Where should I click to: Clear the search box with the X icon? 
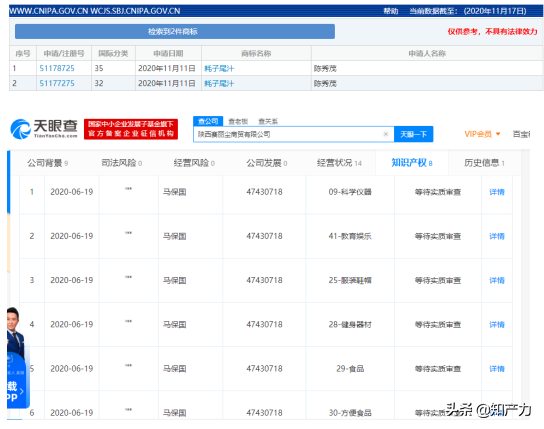[x=385, y=134]
